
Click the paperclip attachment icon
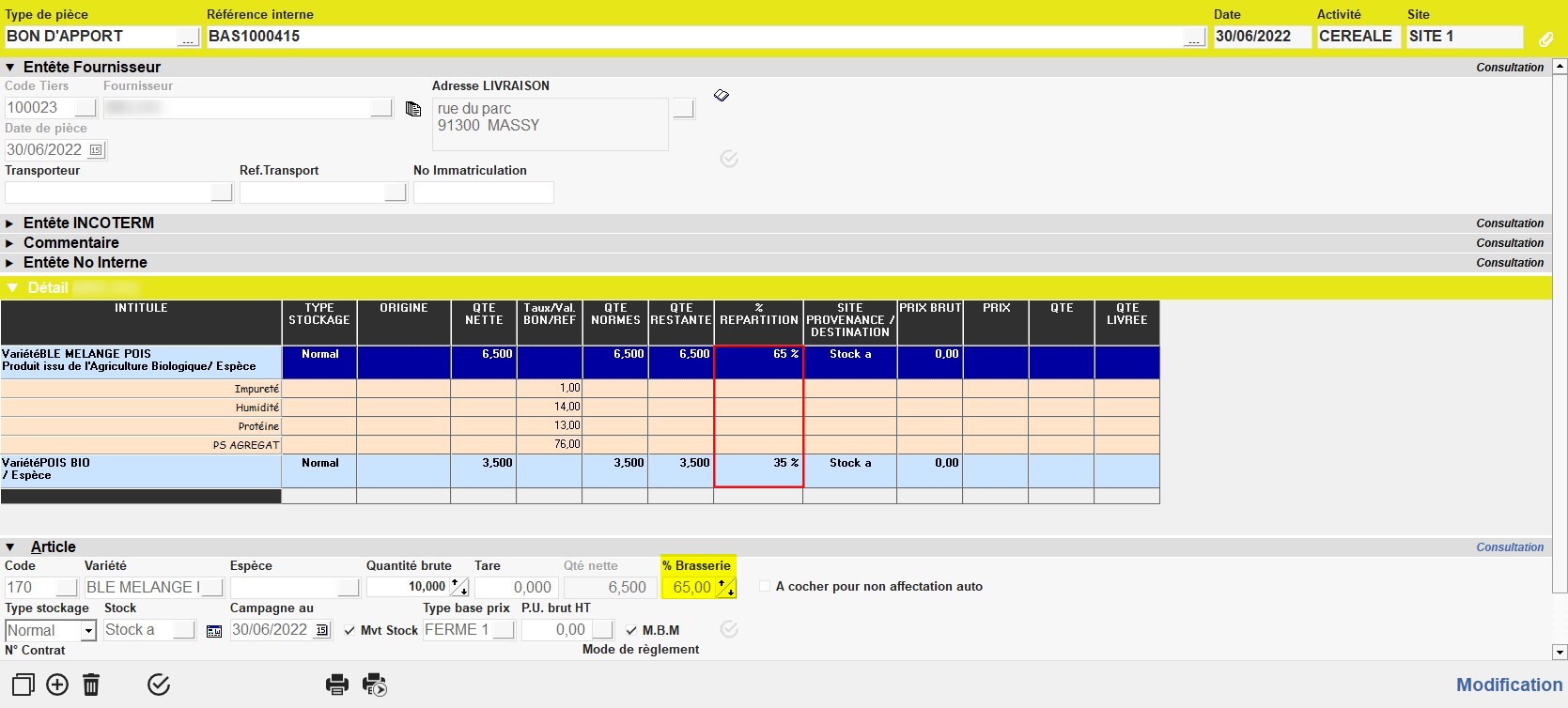pyautogui.click(x=1545, y=38)
